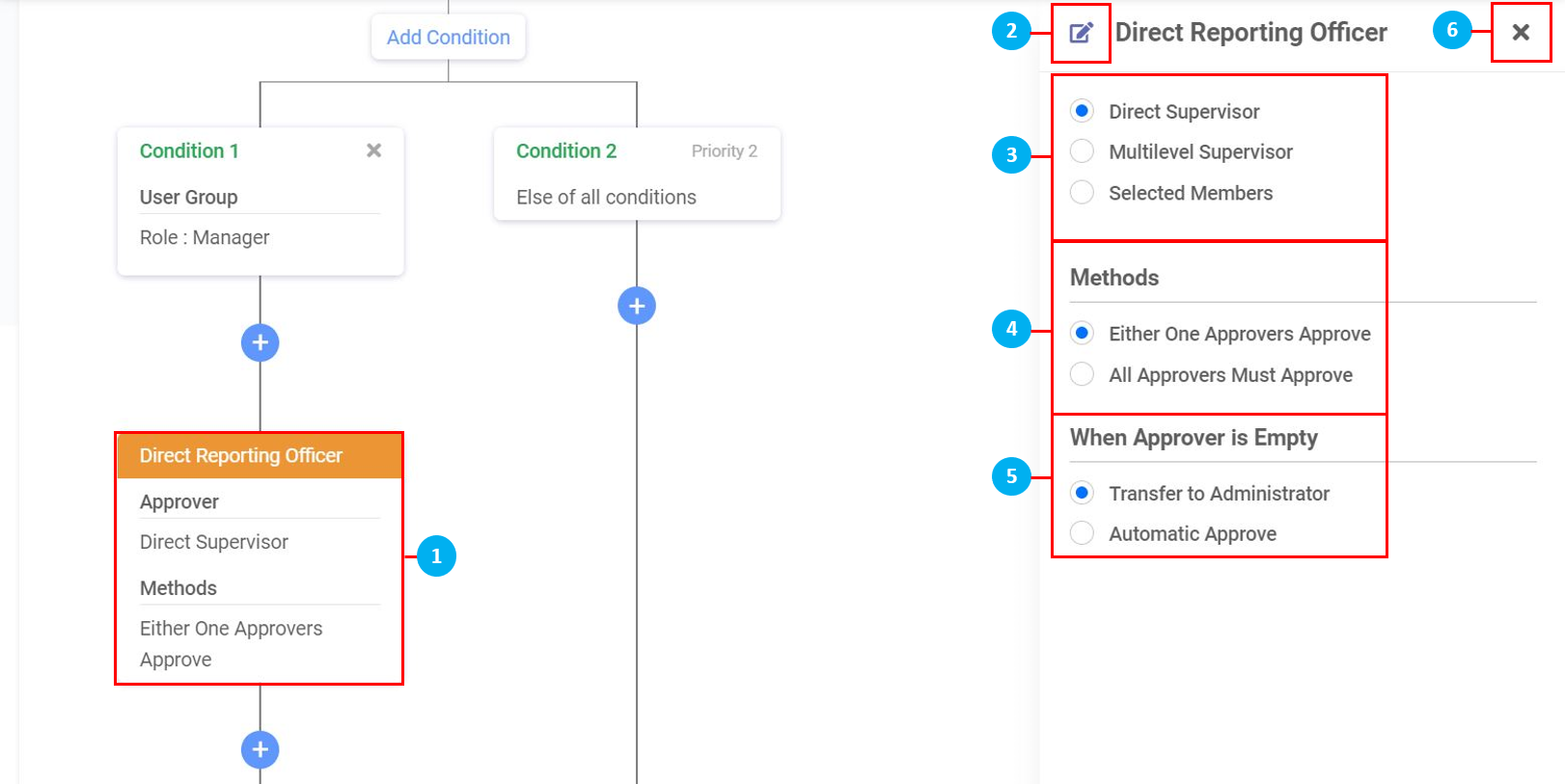Remove Condition 1 with its X icon
This screenshot has height=784, width=1565.
(374, 150)
